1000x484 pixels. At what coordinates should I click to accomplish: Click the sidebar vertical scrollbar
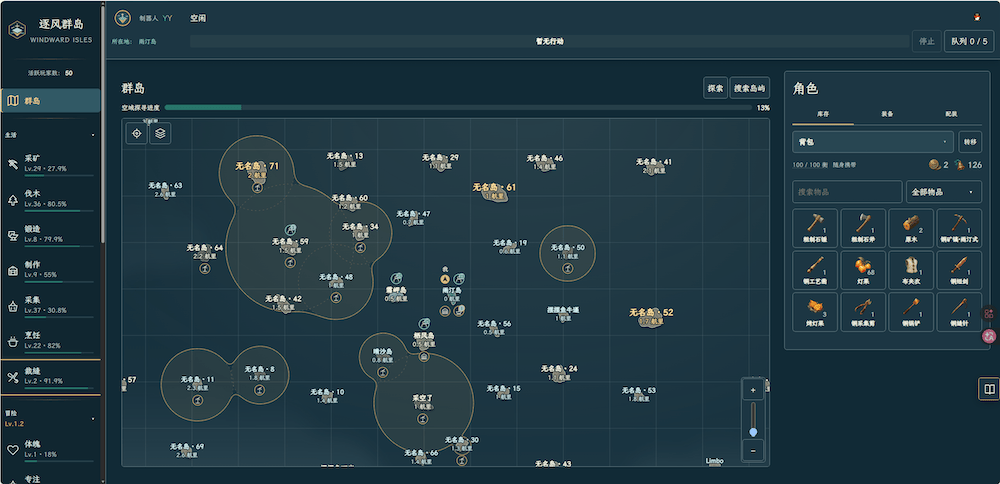103,124
